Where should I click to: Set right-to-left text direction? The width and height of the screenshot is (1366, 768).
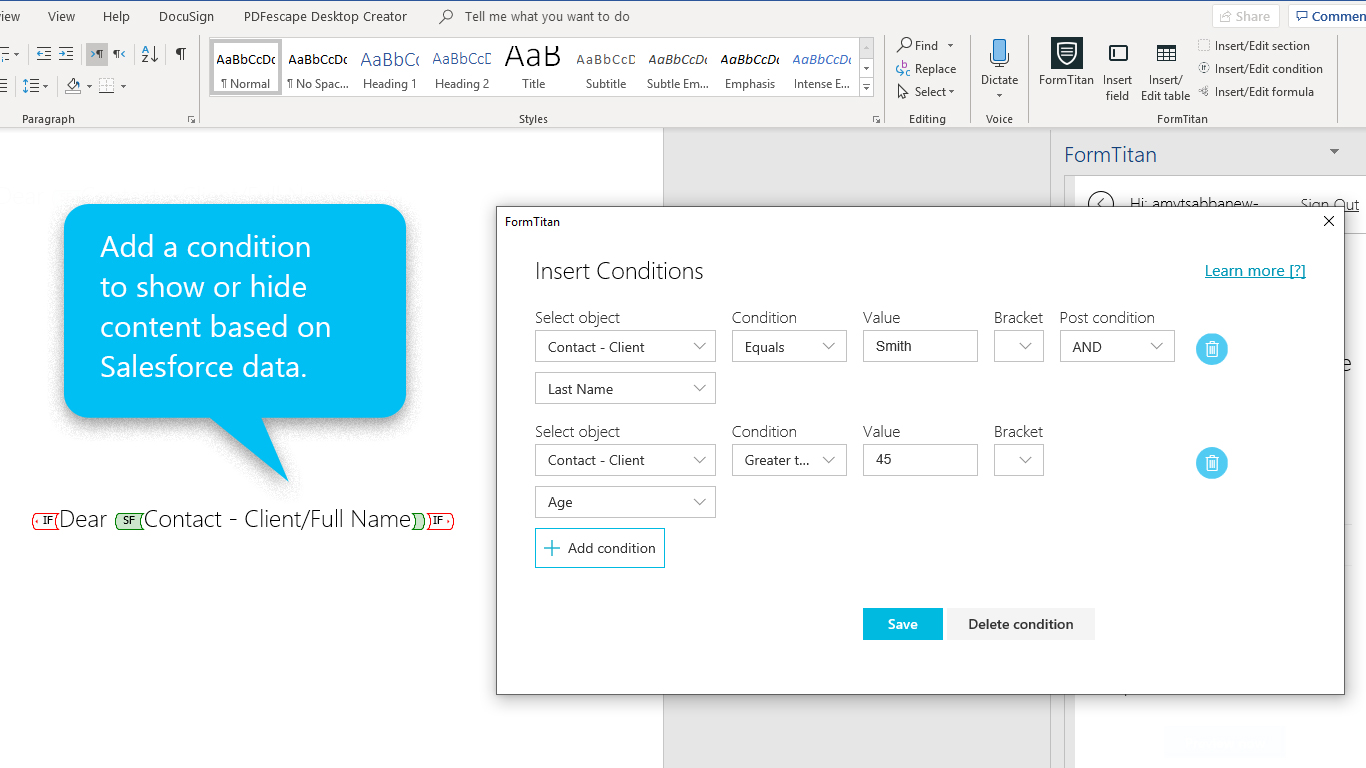[x=119, y=54]
